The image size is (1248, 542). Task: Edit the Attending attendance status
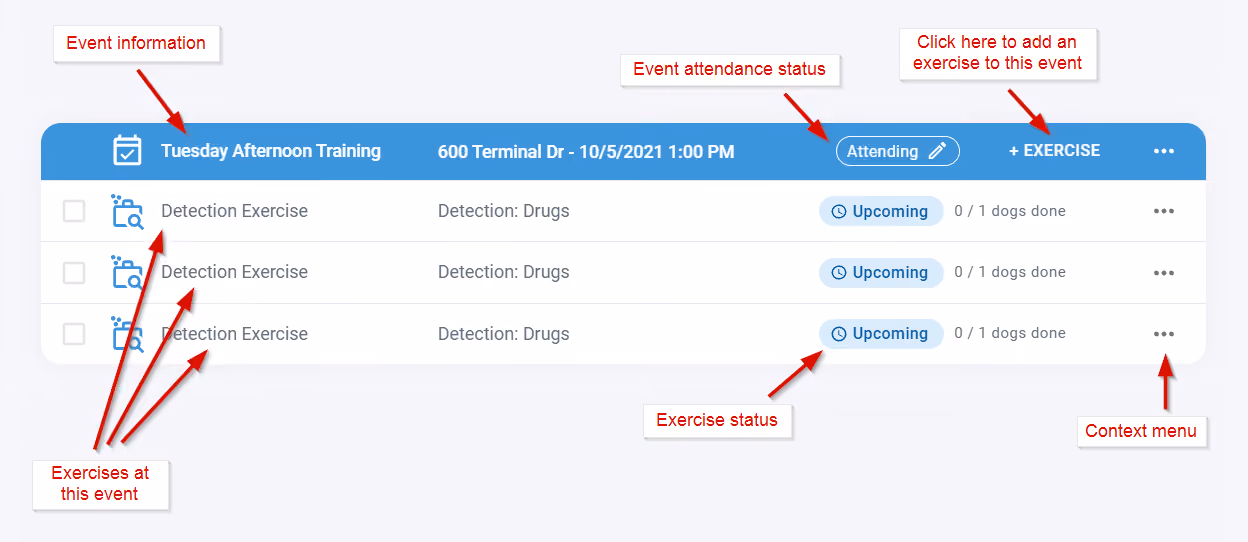coord(898,151)
